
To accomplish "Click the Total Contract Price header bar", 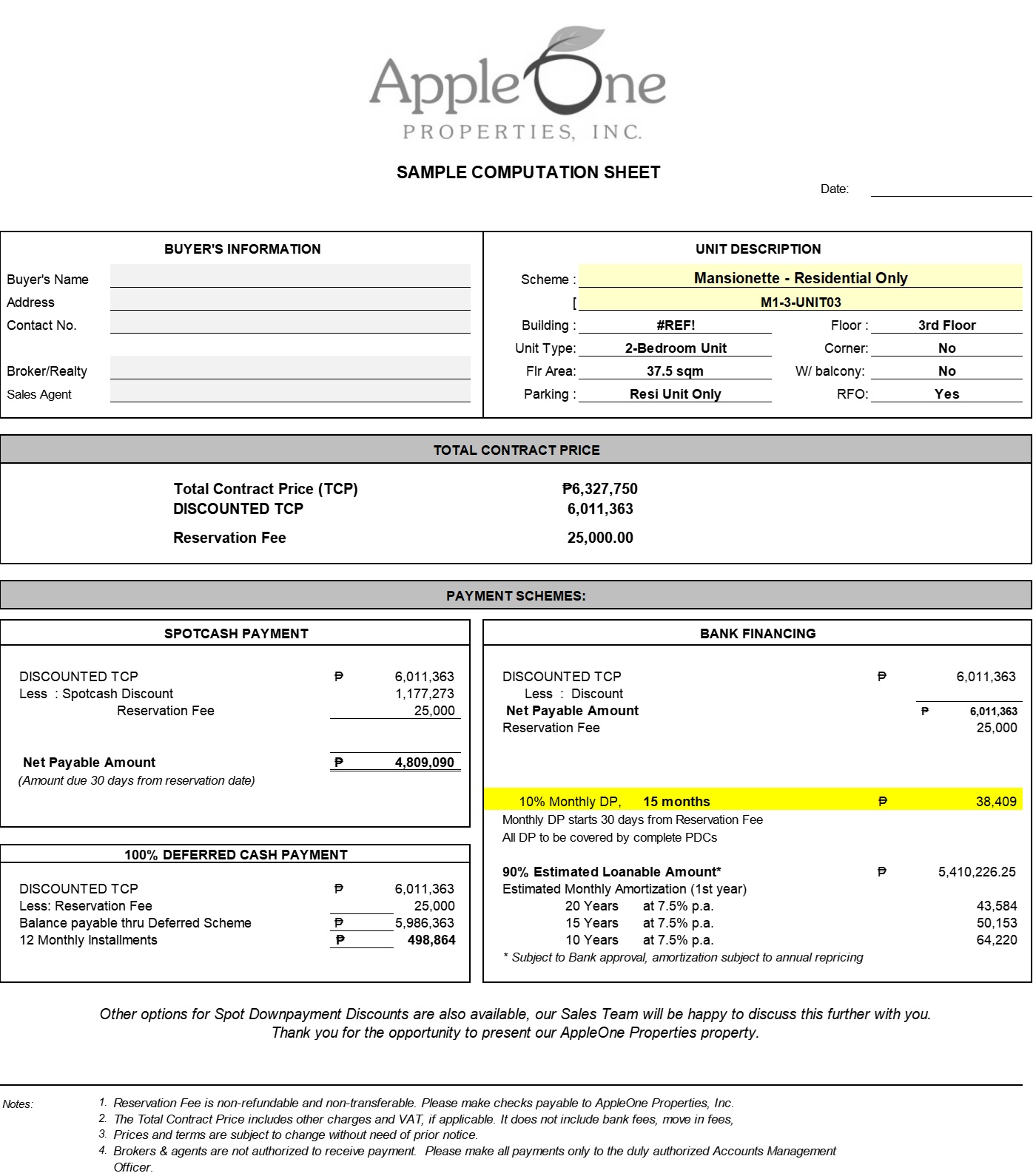I will coord(516,450).
